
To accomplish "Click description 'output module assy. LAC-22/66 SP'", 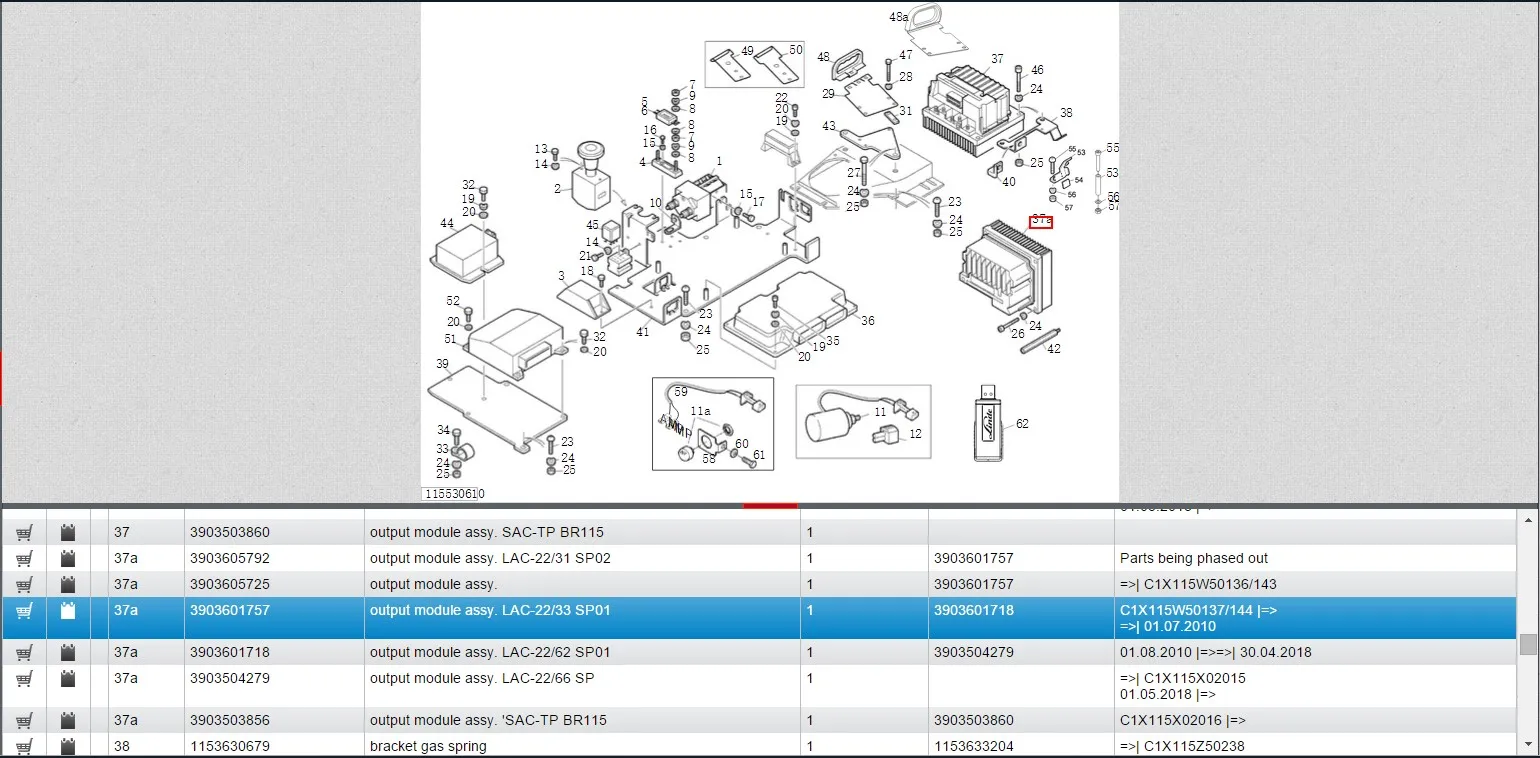I will (482, 679).
